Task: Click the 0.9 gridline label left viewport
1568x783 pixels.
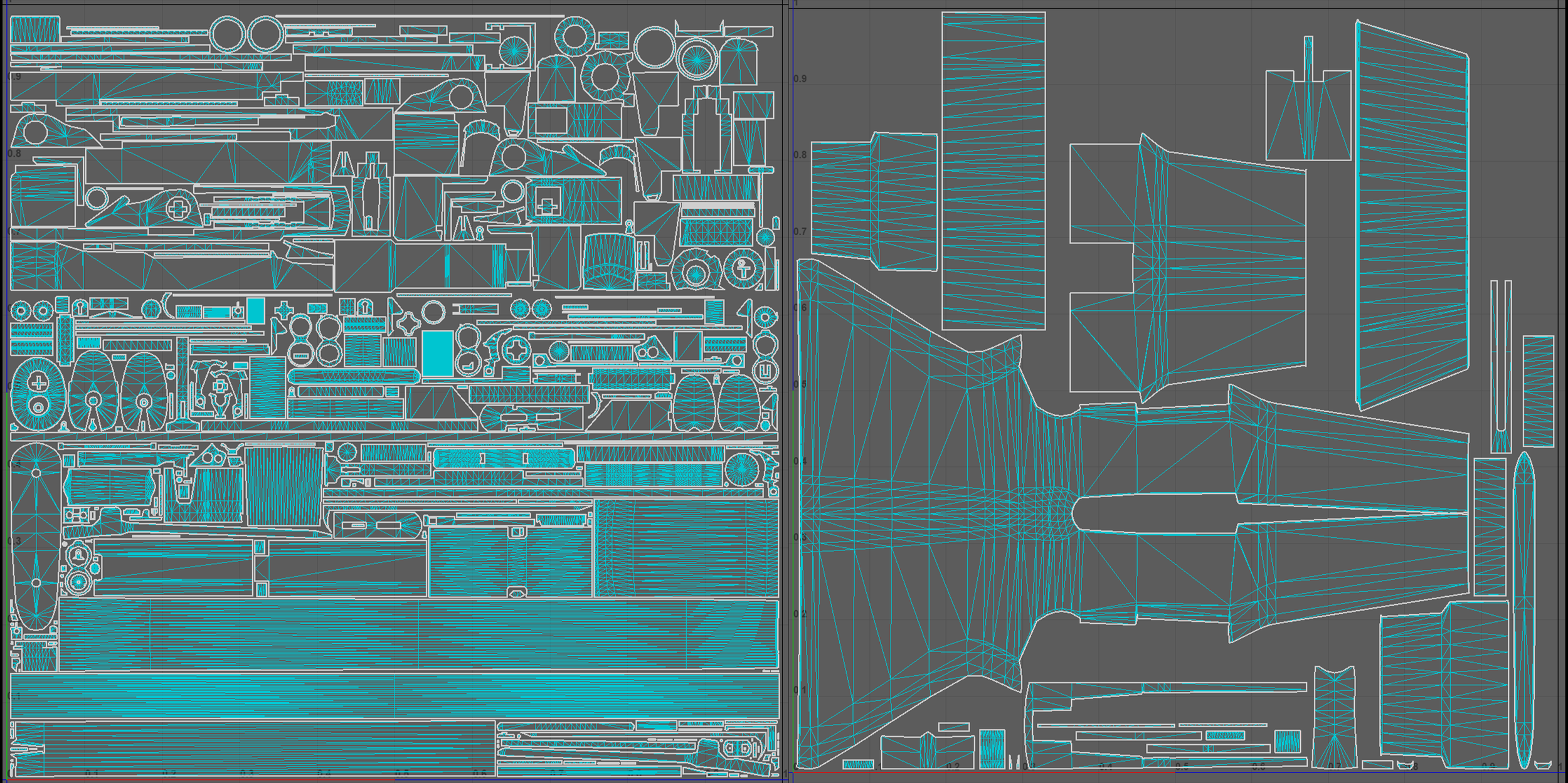Action: point(14,76)
